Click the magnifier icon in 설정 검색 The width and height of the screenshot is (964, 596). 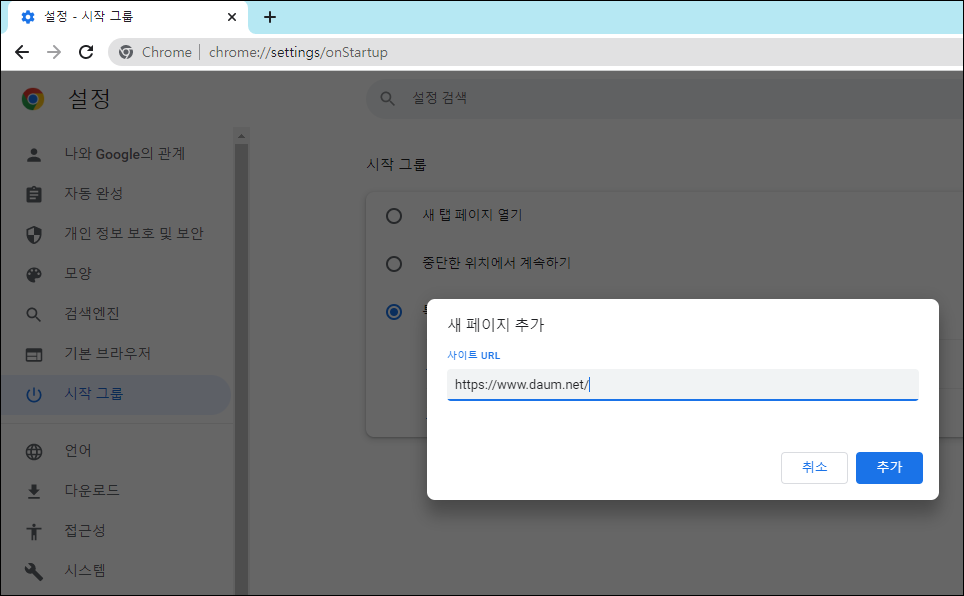click(x=387, y=98)
